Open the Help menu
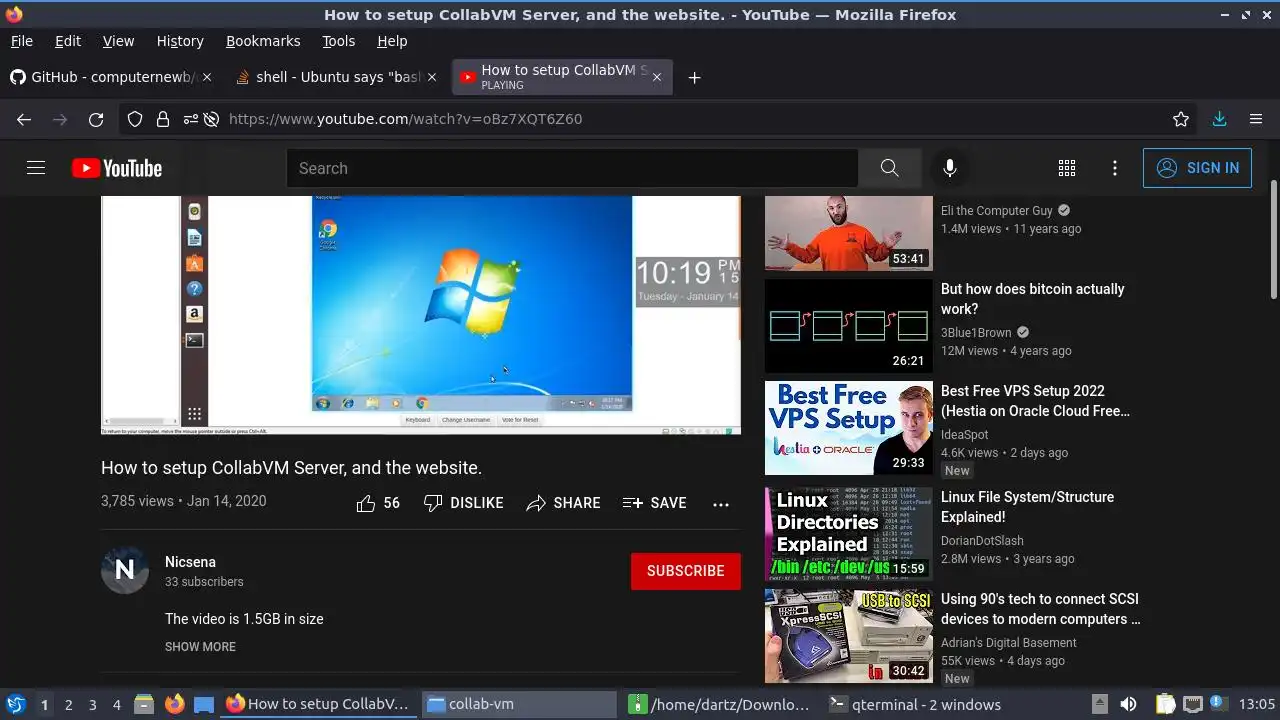 point(392,41)
